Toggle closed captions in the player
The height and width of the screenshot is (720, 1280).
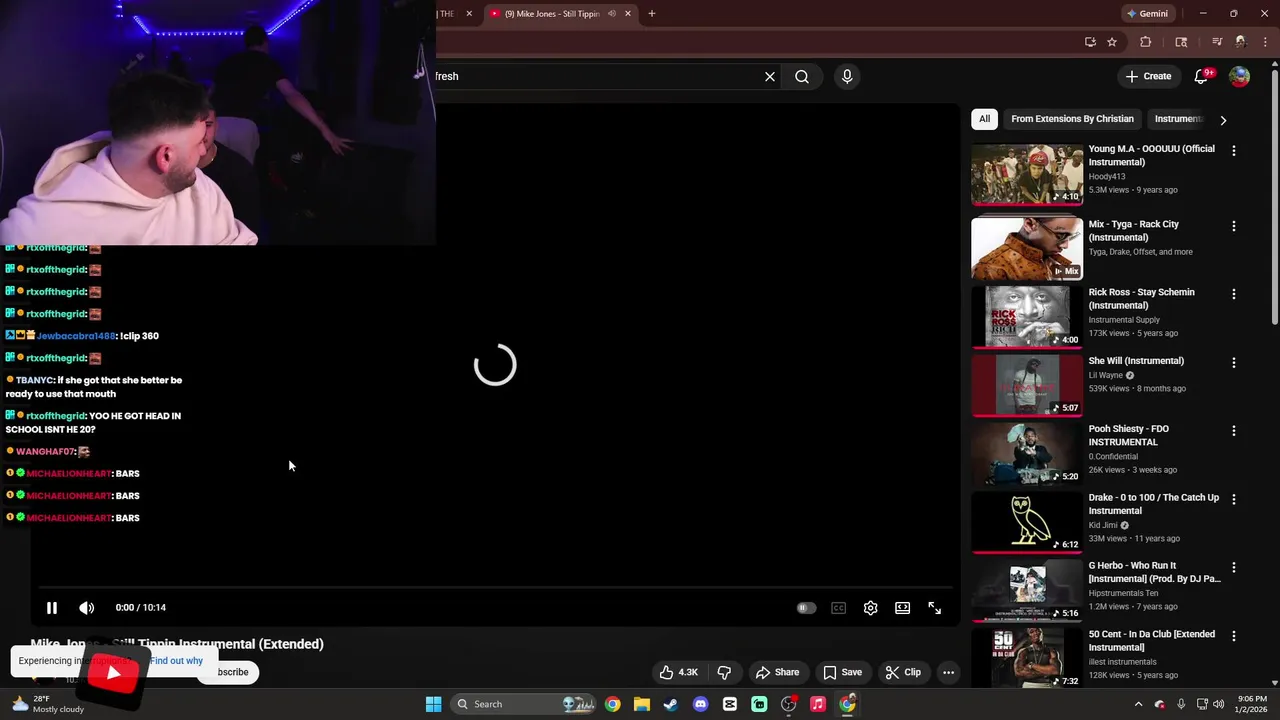[x=838, y=608]
